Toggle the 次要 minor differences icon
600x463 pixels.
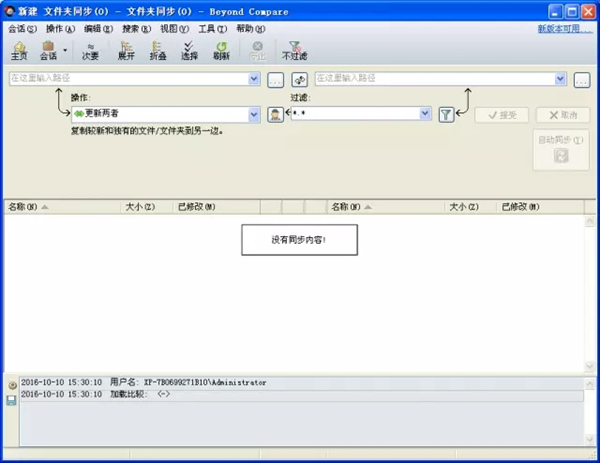[x=90, y=52]
